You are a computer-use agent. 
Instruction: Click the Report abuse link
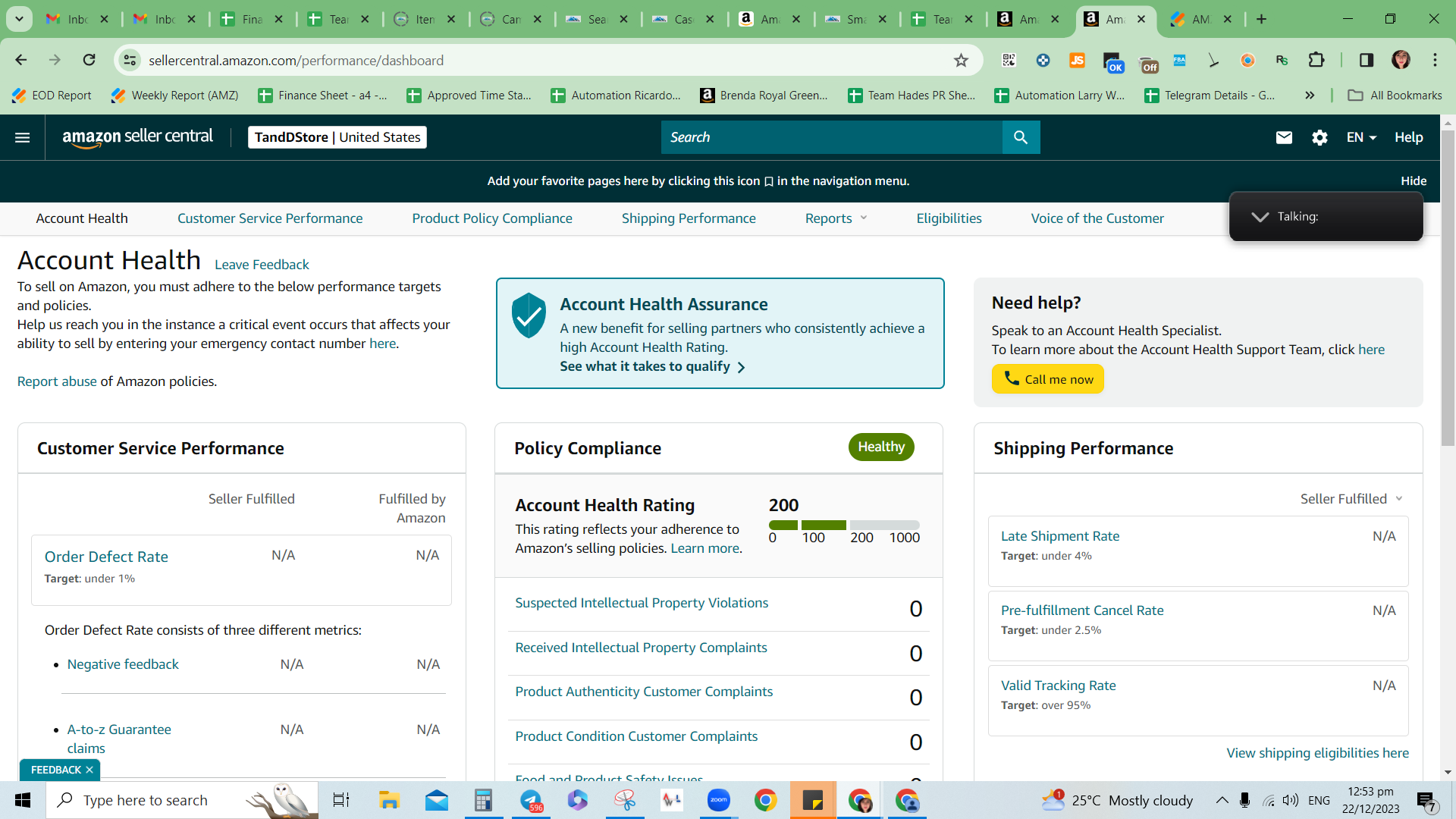tap(57, 381)
